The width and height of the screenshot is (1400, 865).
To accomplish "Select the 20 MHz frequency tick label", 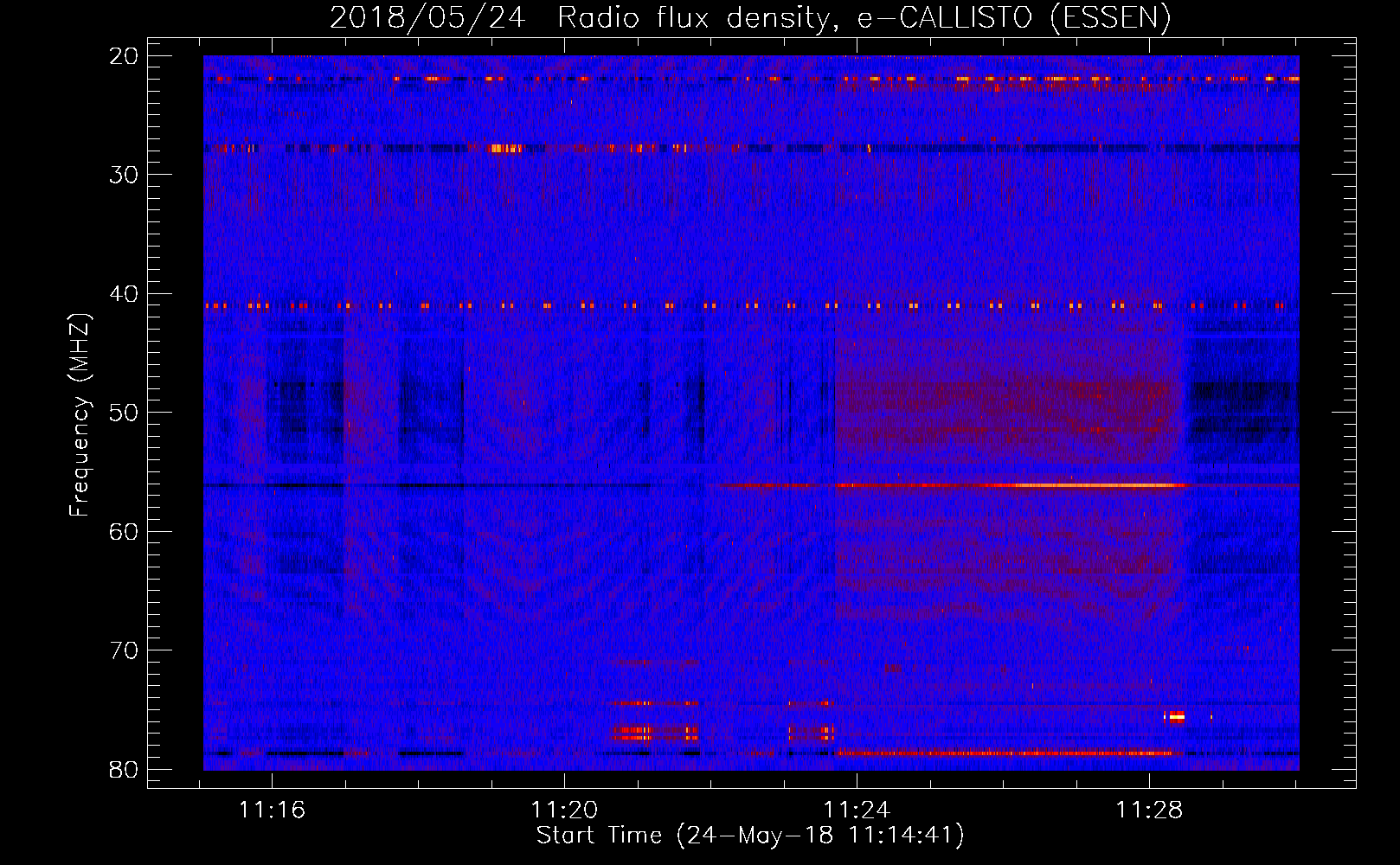I will (125, 56).
